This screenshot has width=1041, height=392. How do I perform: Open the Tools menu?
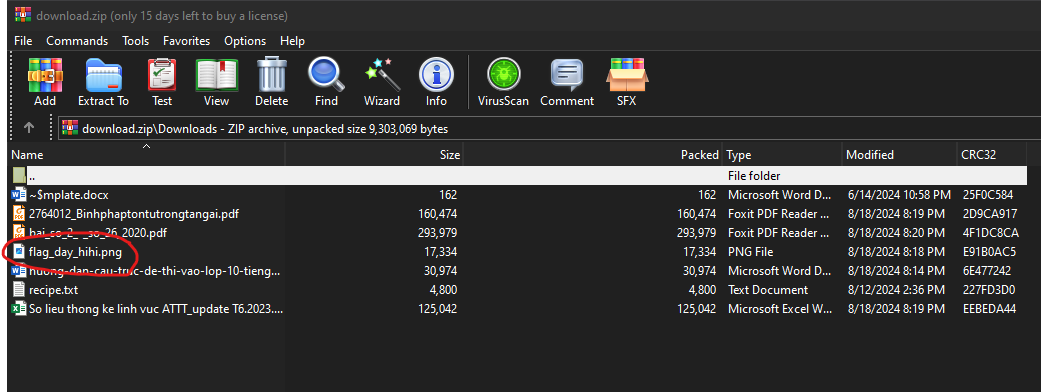click(135, 41)
